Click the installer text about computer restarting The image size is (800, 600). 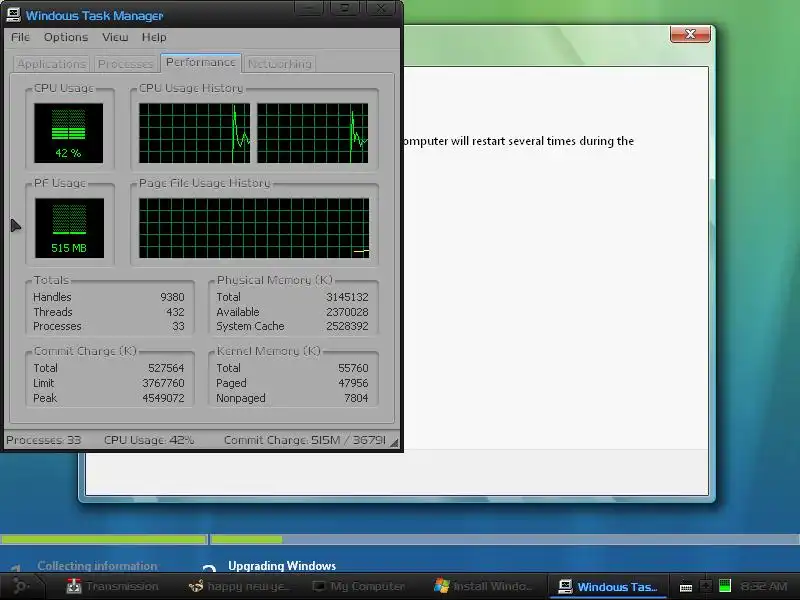click(519, 141)
